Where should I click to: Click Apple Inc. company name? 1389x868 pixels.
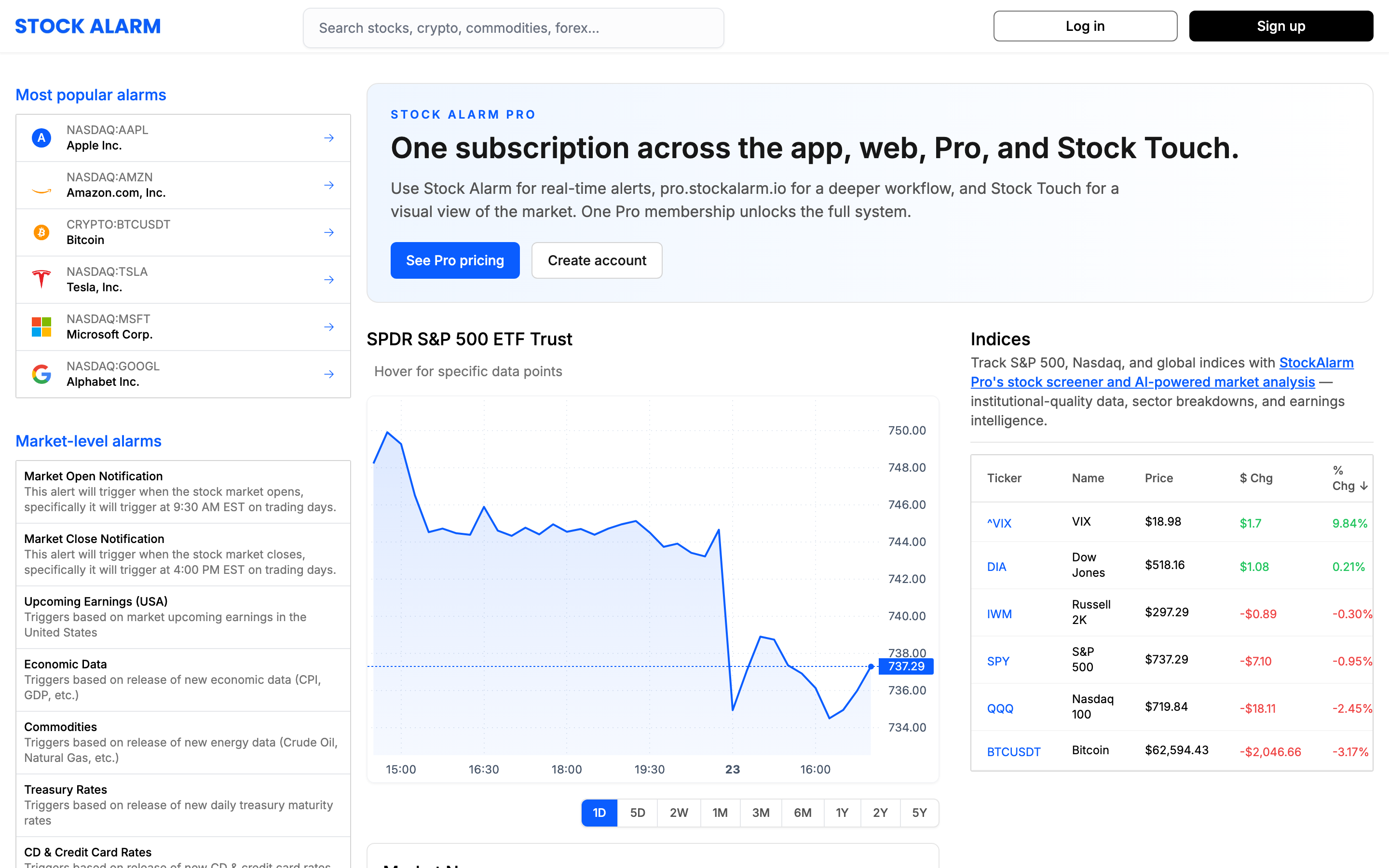[x=94, y=146]
